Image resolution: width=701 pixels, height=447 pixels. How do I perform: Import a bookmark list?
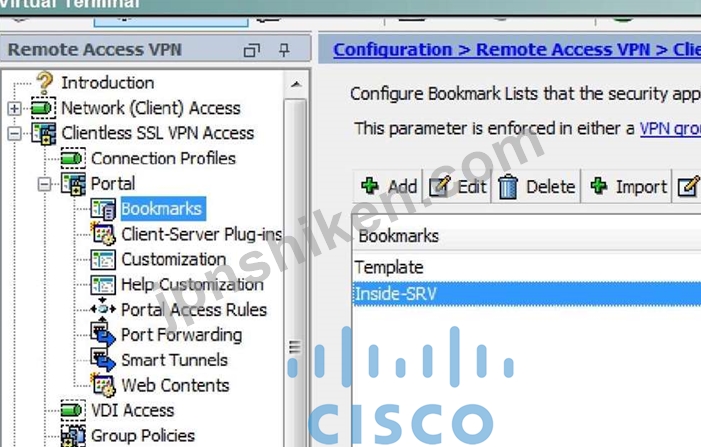pyautogui.click(x=627, y=186)
